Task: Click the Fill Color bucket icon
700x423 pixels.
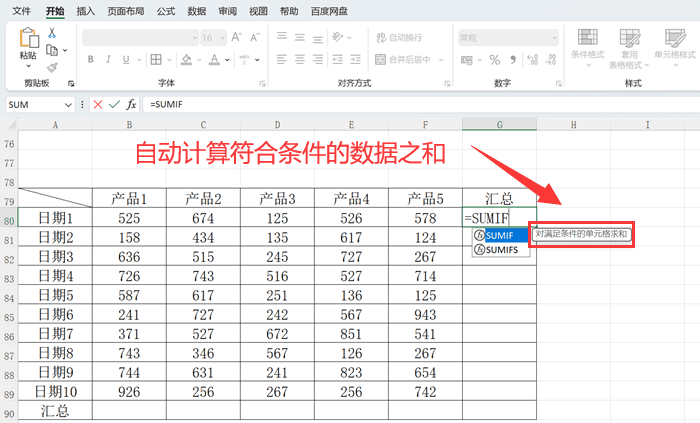Action: (187, 59)
